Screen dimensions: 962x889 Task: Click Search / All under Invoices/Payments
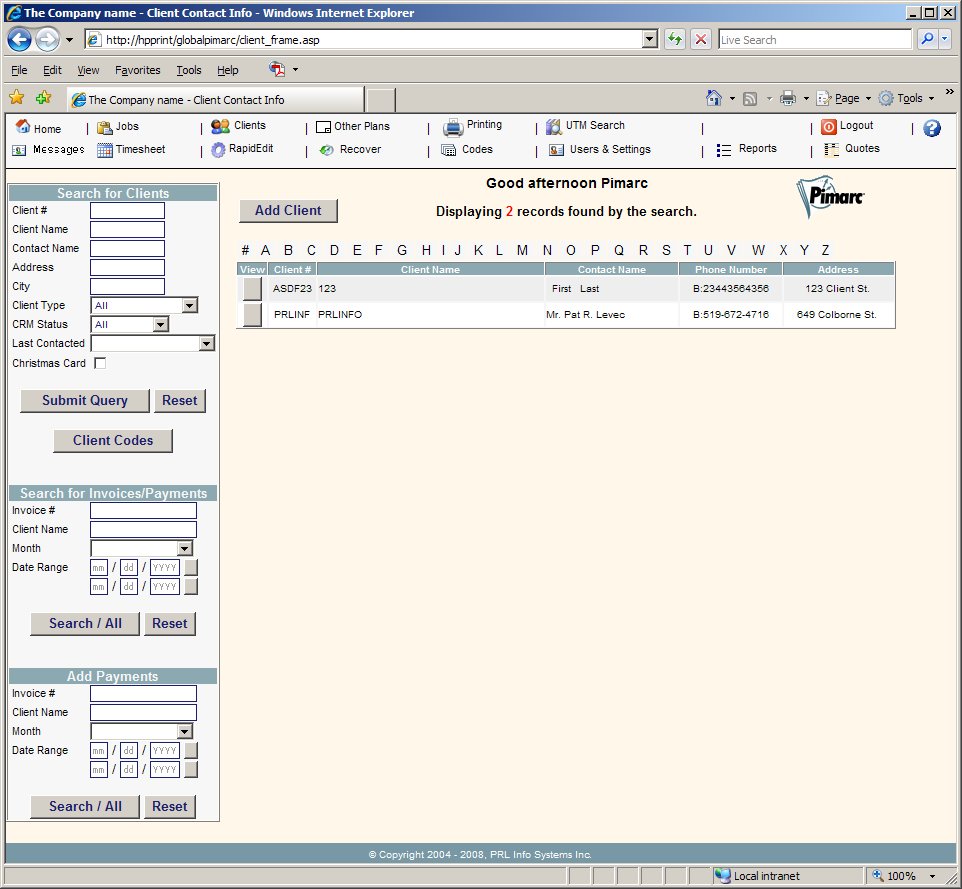(x=85, y=623)
